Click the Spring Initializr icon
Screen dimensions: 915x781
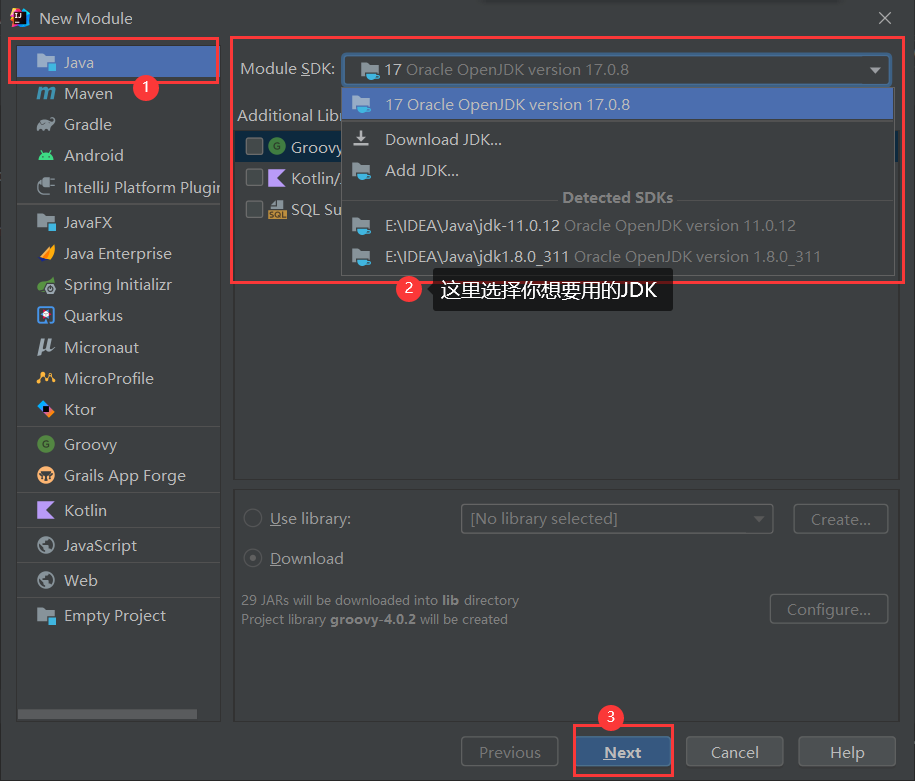46,285
